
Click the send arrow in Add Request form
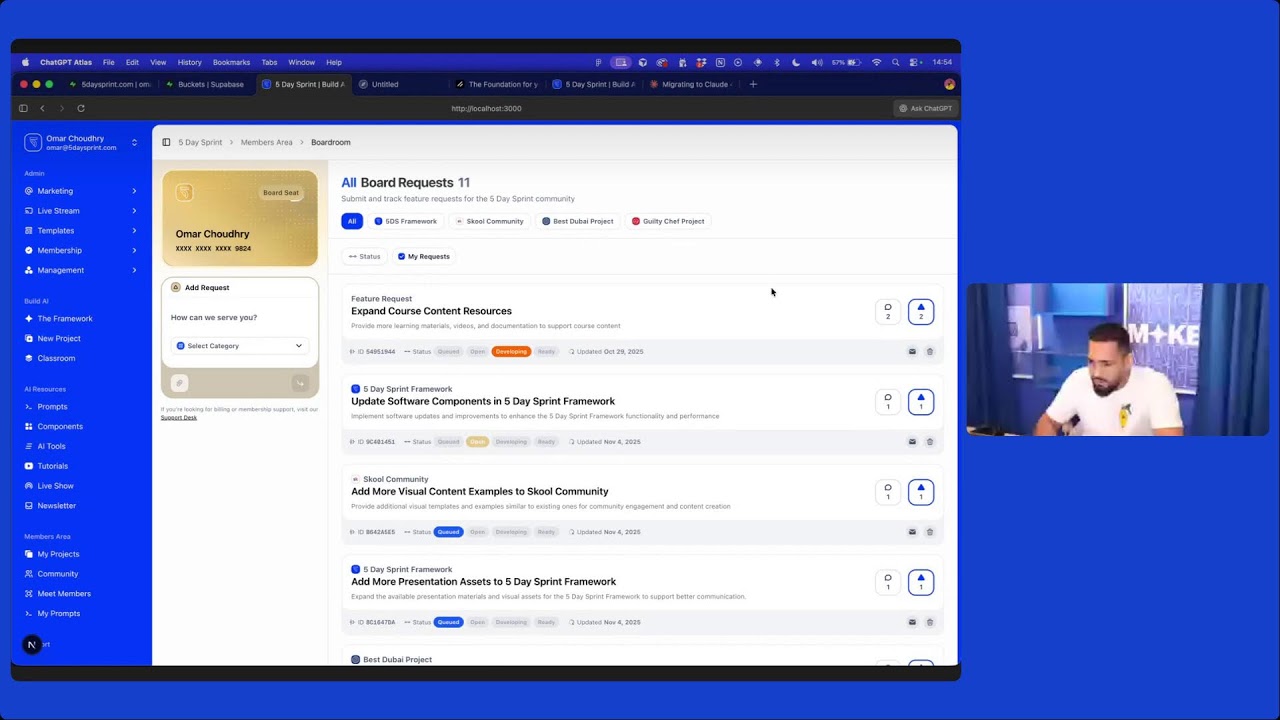click(299, 383)
